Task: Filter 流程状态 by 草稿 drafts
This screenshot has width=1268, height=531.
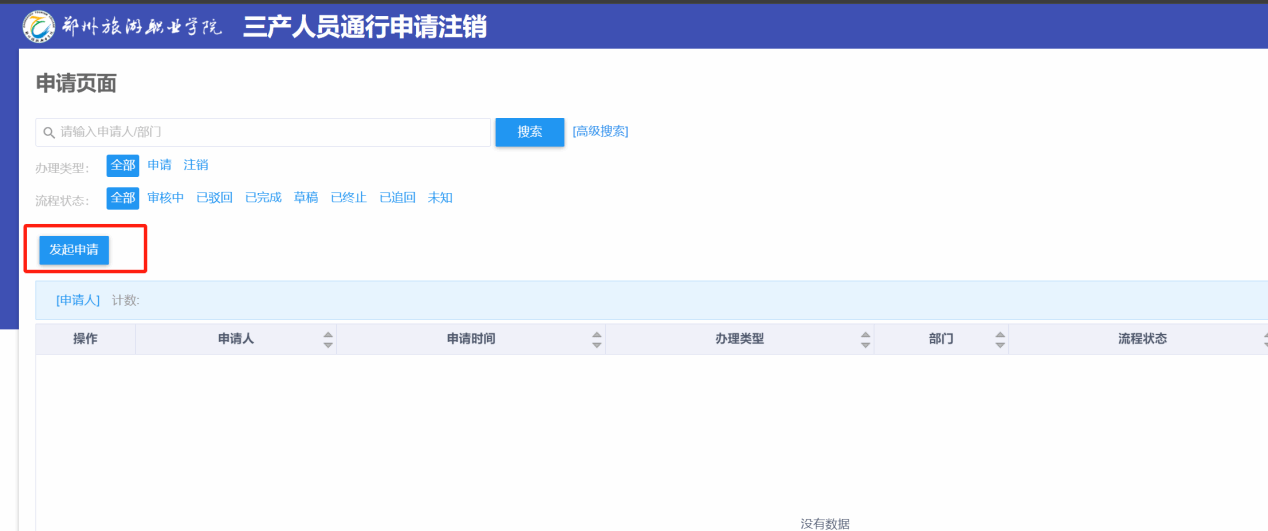Action: tap(306, 198)
